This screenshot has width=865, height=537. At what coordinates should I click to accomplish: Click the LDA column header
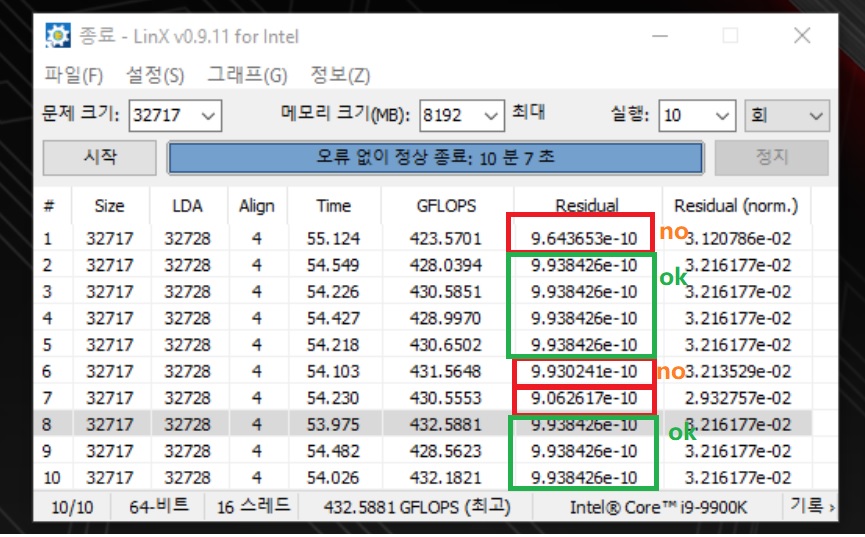pos(188,206)
